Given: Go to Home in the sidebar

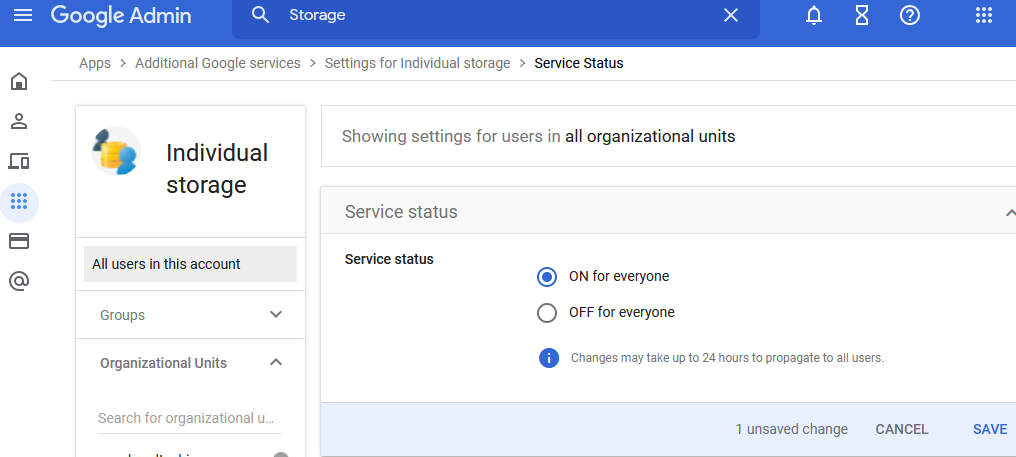Looking at the screenshot, I should pos(19,82).
